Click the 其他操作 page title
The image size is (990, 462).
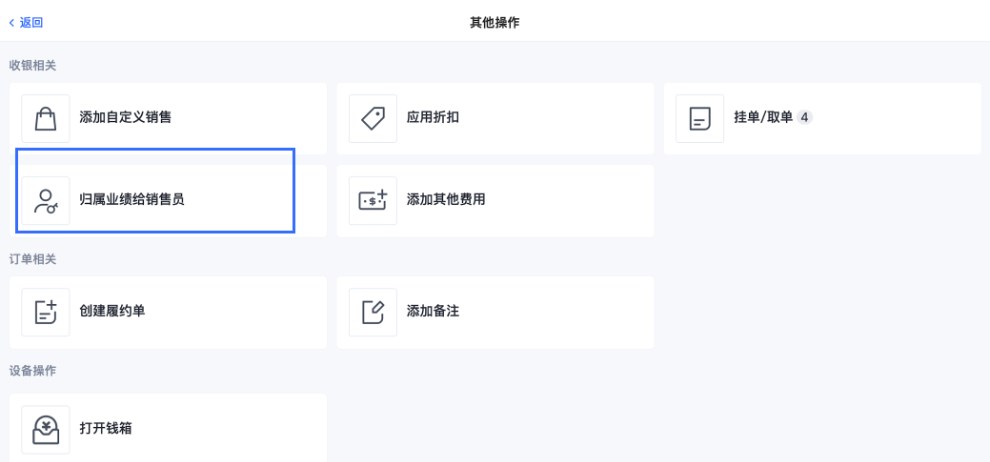point(494,23)
